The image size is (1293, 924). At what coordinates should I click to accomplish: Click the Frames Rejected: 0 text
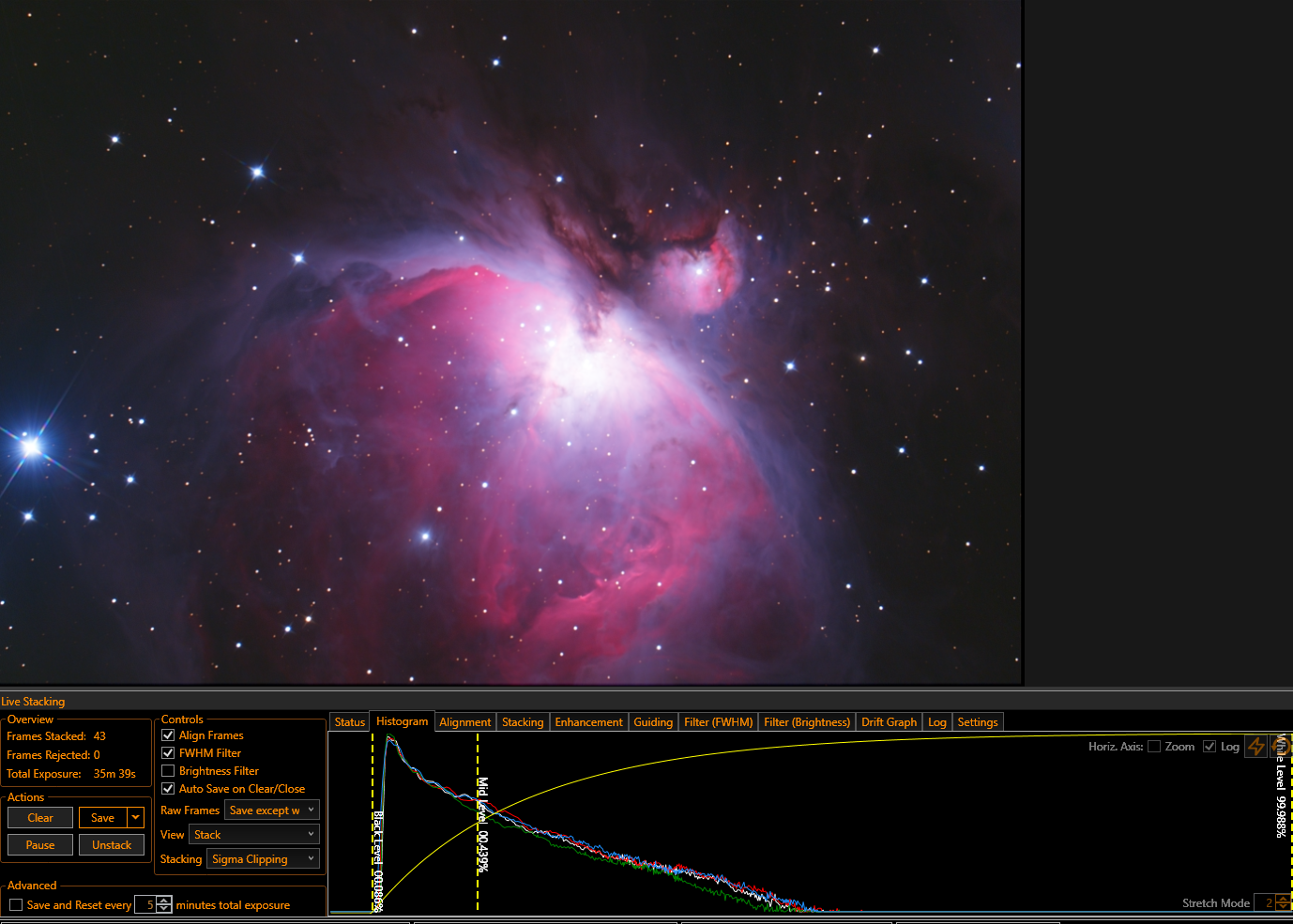click(x=53, y=755)
